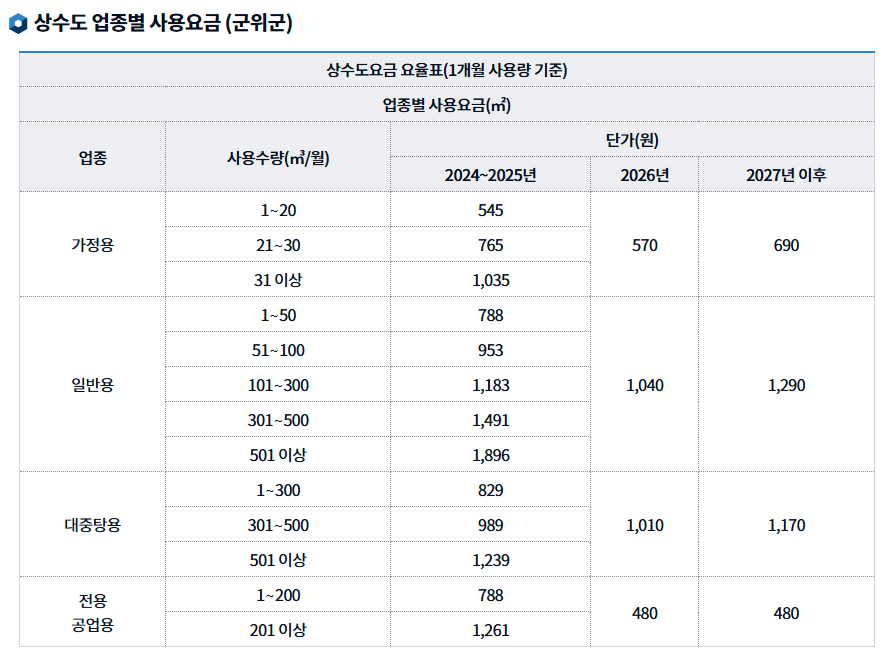882x654 pixels.
Task: Select '501 이상' in the 일반용 section
Action: click(278, 455)
